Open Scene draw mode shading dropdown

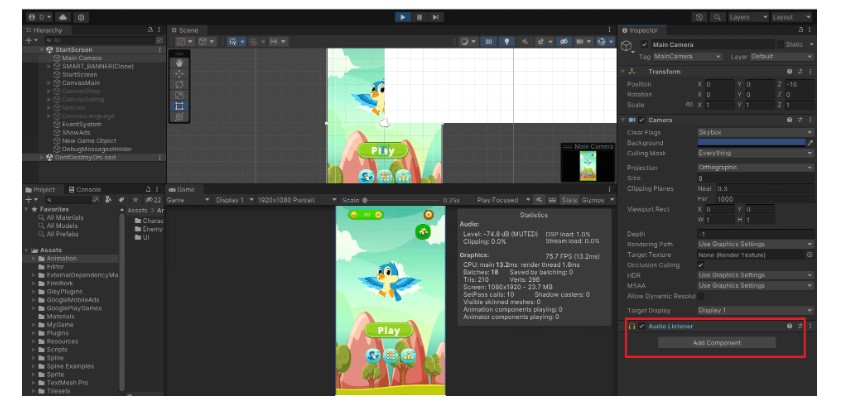tap(467, 42)
